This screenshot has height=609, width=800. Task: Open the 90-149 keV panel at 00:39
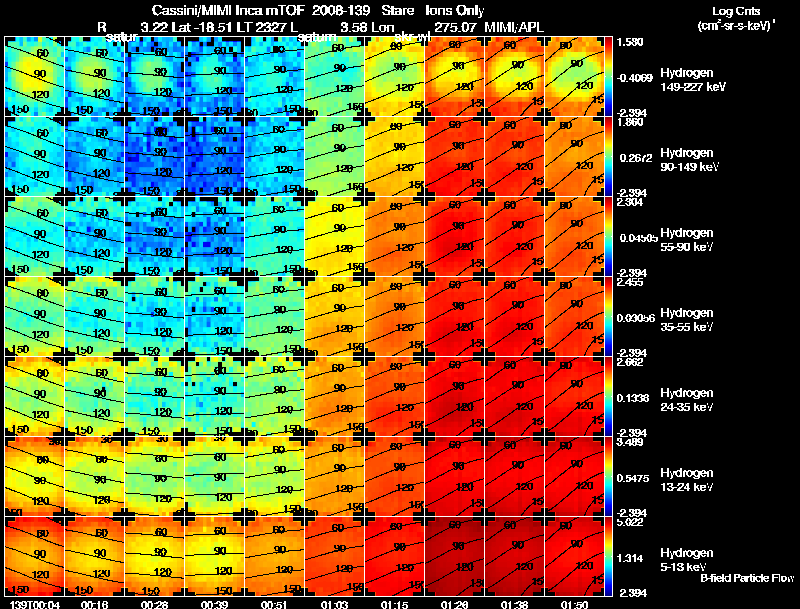coord(214,157)
